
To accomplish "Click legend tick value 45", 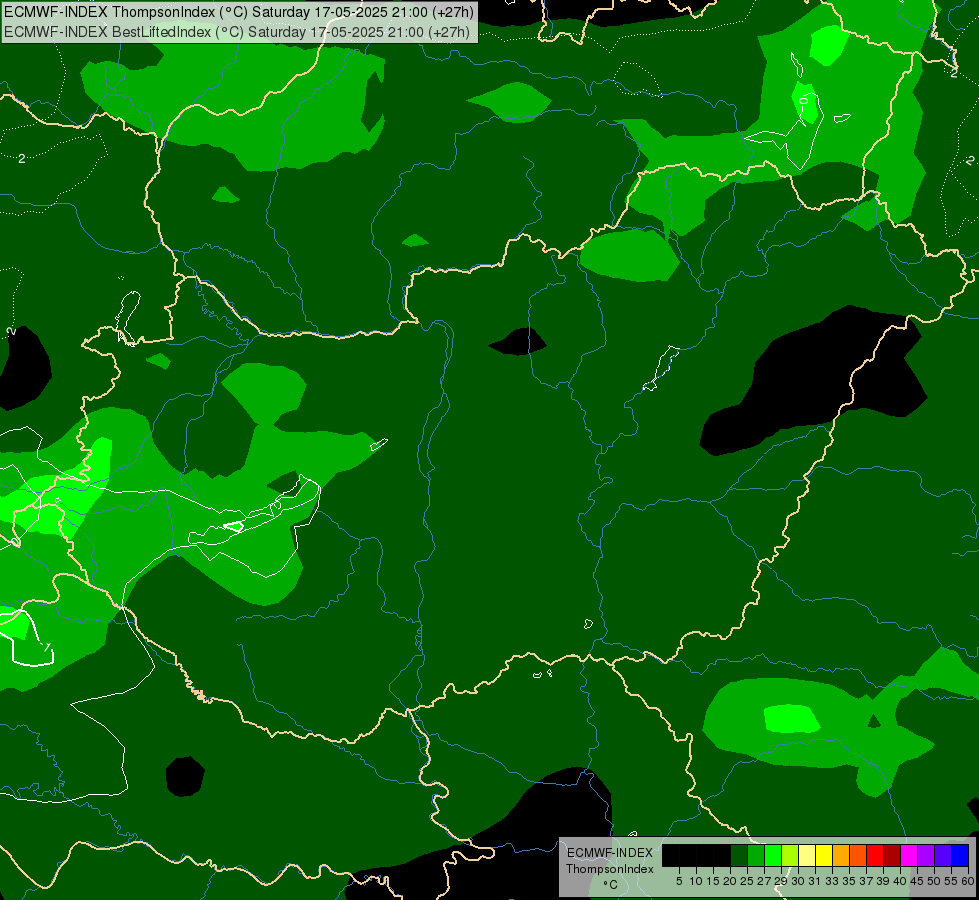I will tap(917, 881).
